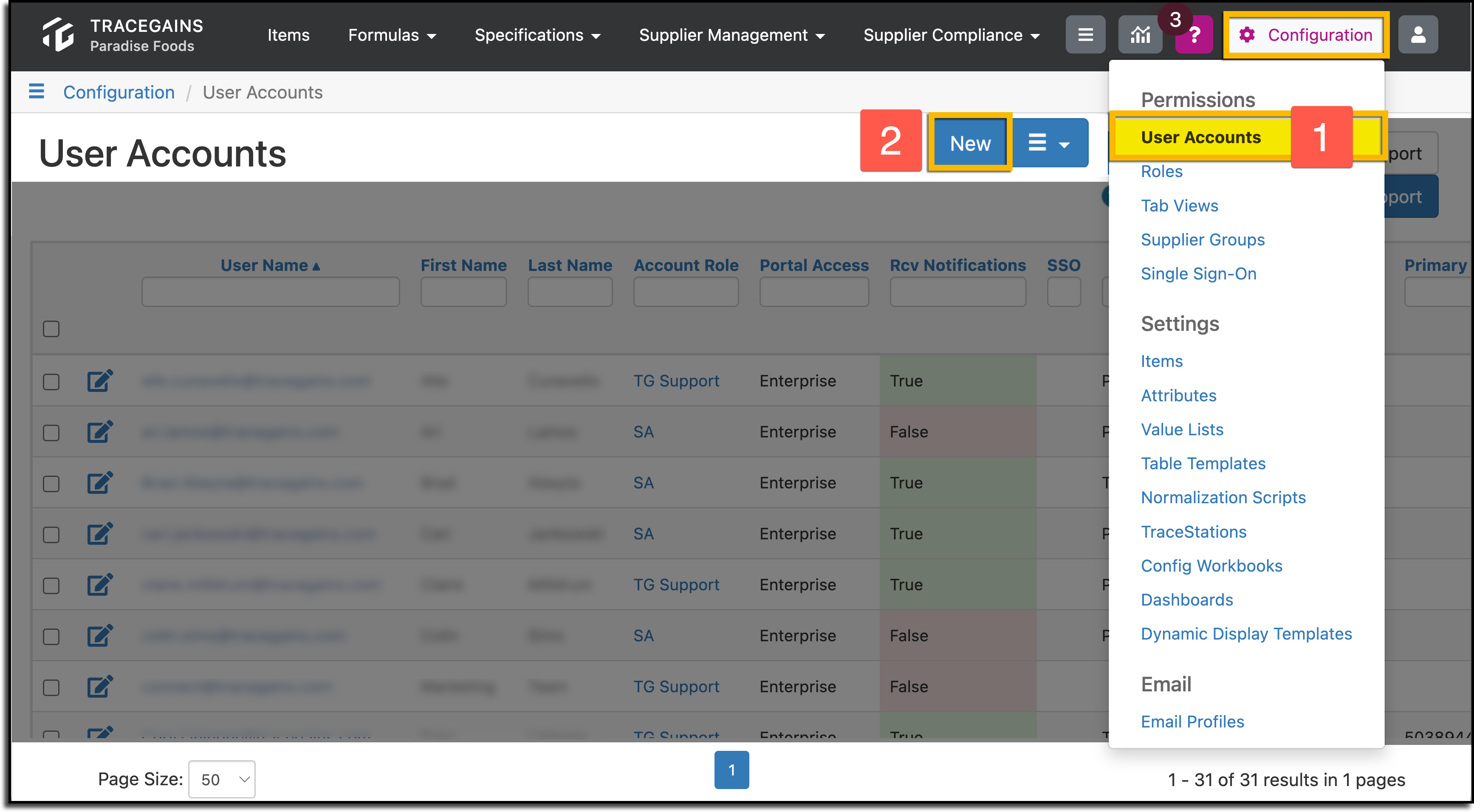Open SA role link in second row
Screen dimensions: 1474x812
point(643,431)
